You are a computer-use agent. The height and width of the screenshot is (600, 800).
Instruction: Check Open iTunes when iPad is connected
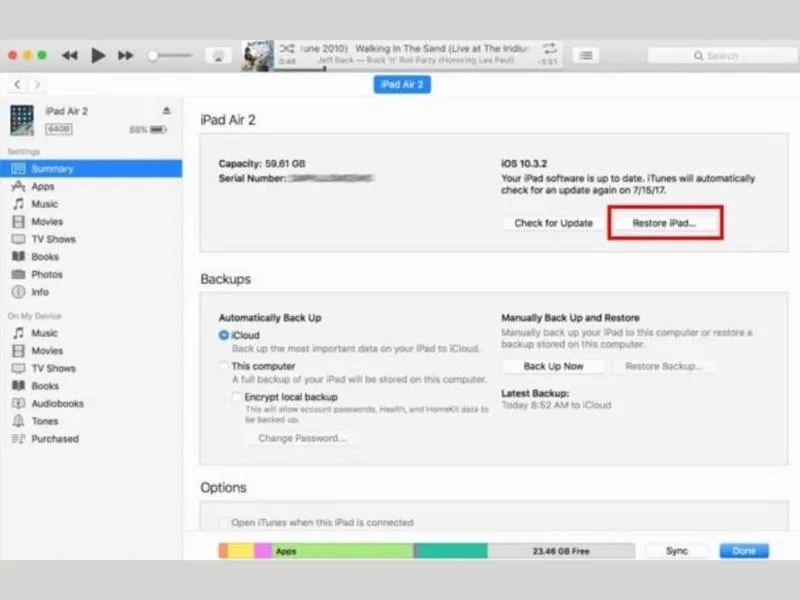[x=223, y=522]
